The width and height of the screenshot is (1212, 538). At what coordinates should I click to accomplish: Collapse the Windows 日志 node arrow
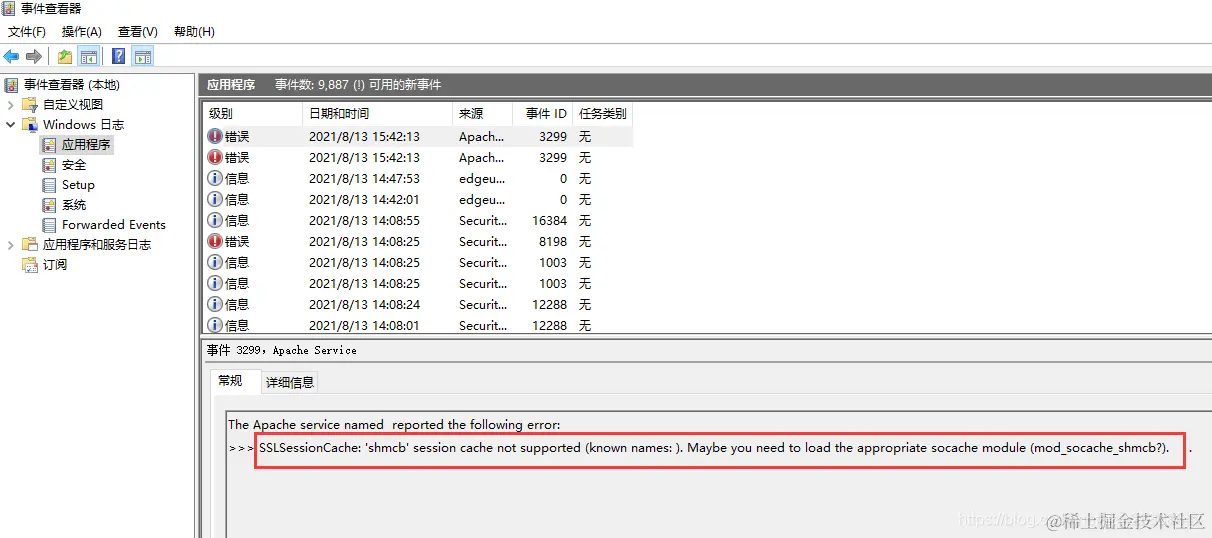point(11,125)
